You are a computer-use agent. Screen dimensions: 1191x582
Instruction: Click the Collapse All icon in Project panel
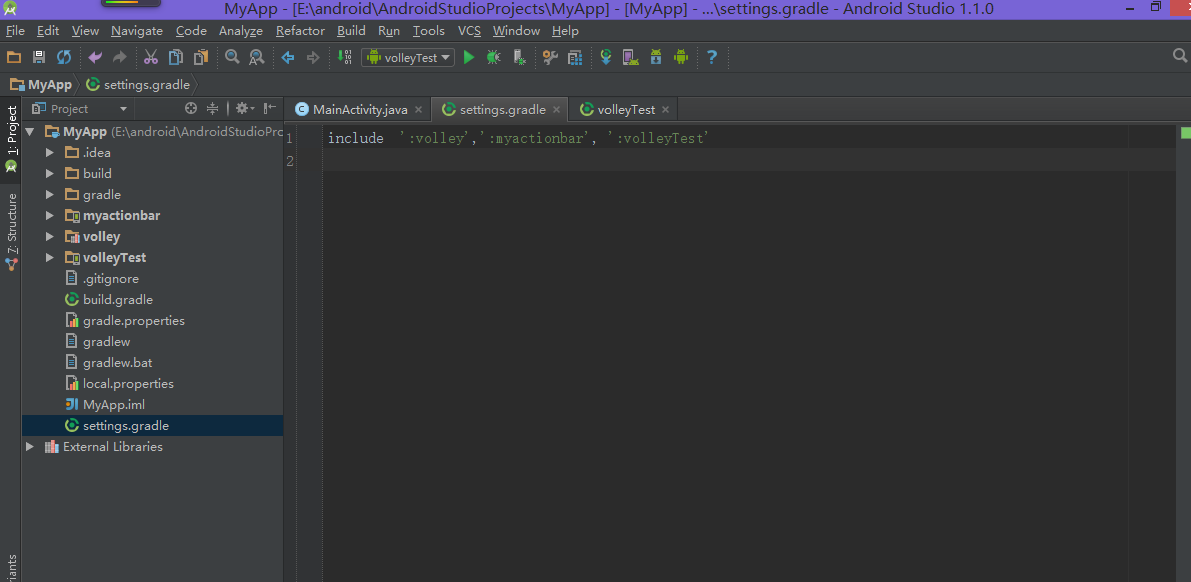click(x=213, y=109)
